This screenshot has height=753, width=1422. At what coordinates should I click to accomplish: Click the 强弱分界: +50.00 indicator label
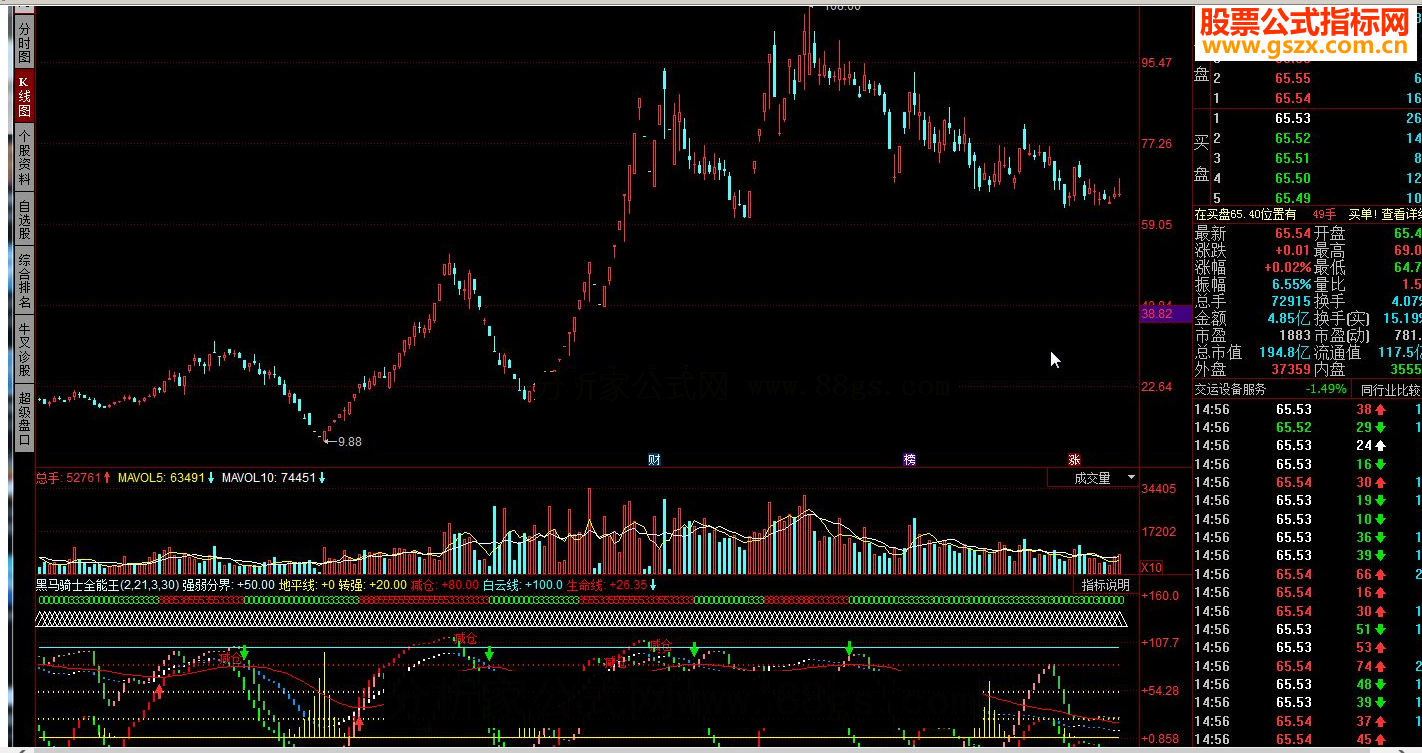click(x=229, y=584)
